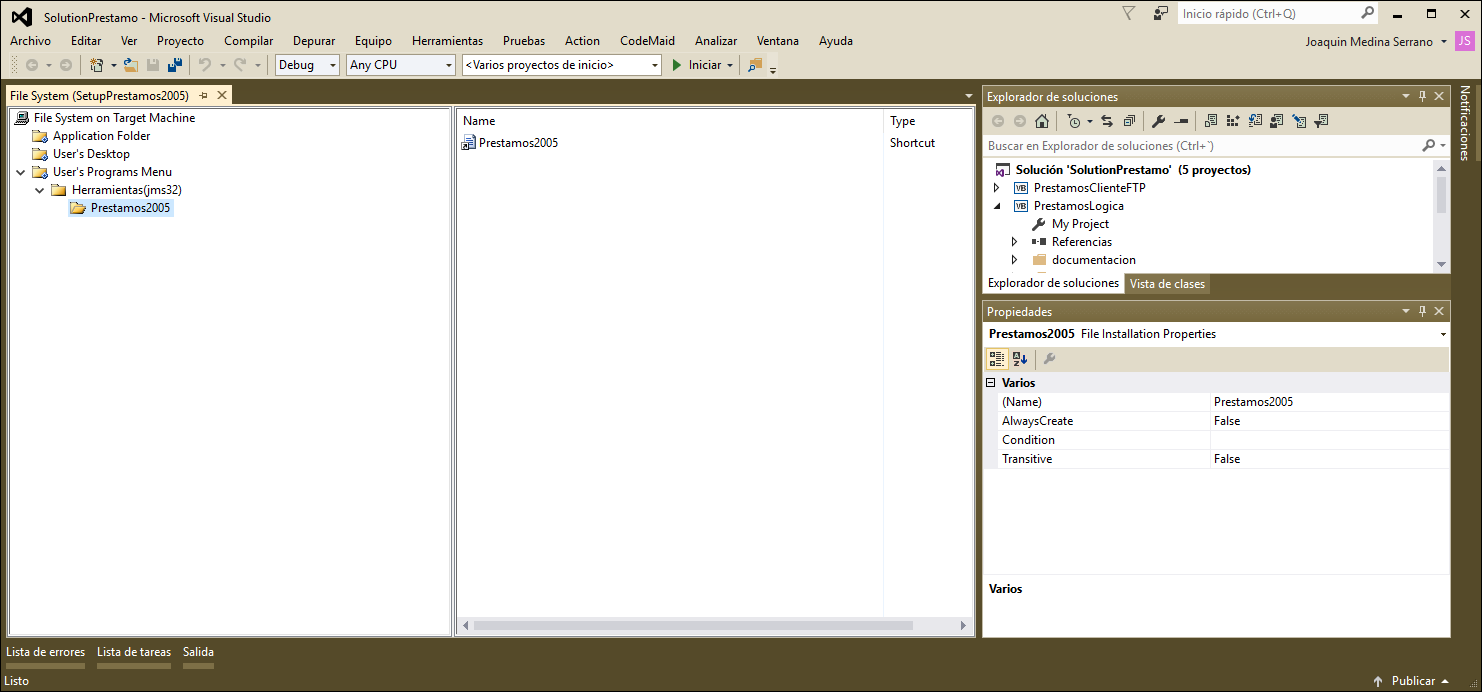This screenshot has height=692, width=1482.
Task: Click the Open File folder icon in toolbar
Action: (130, 65)
